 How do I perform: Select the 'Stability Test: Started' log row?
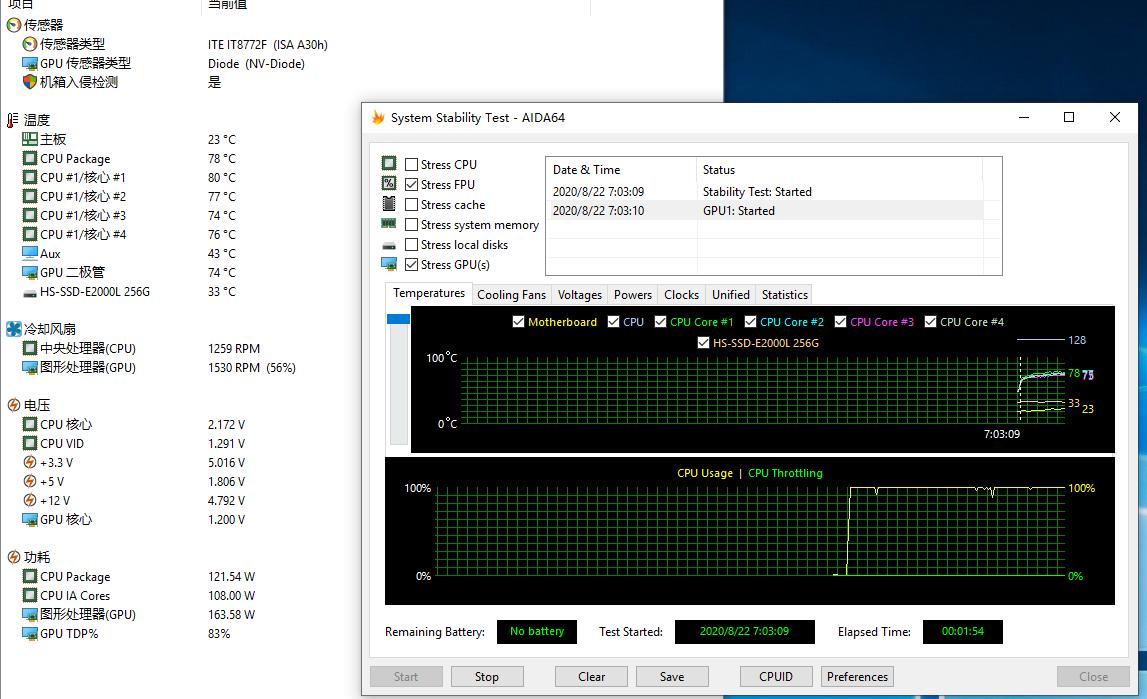pyautogui.click(x=764, y=192)
